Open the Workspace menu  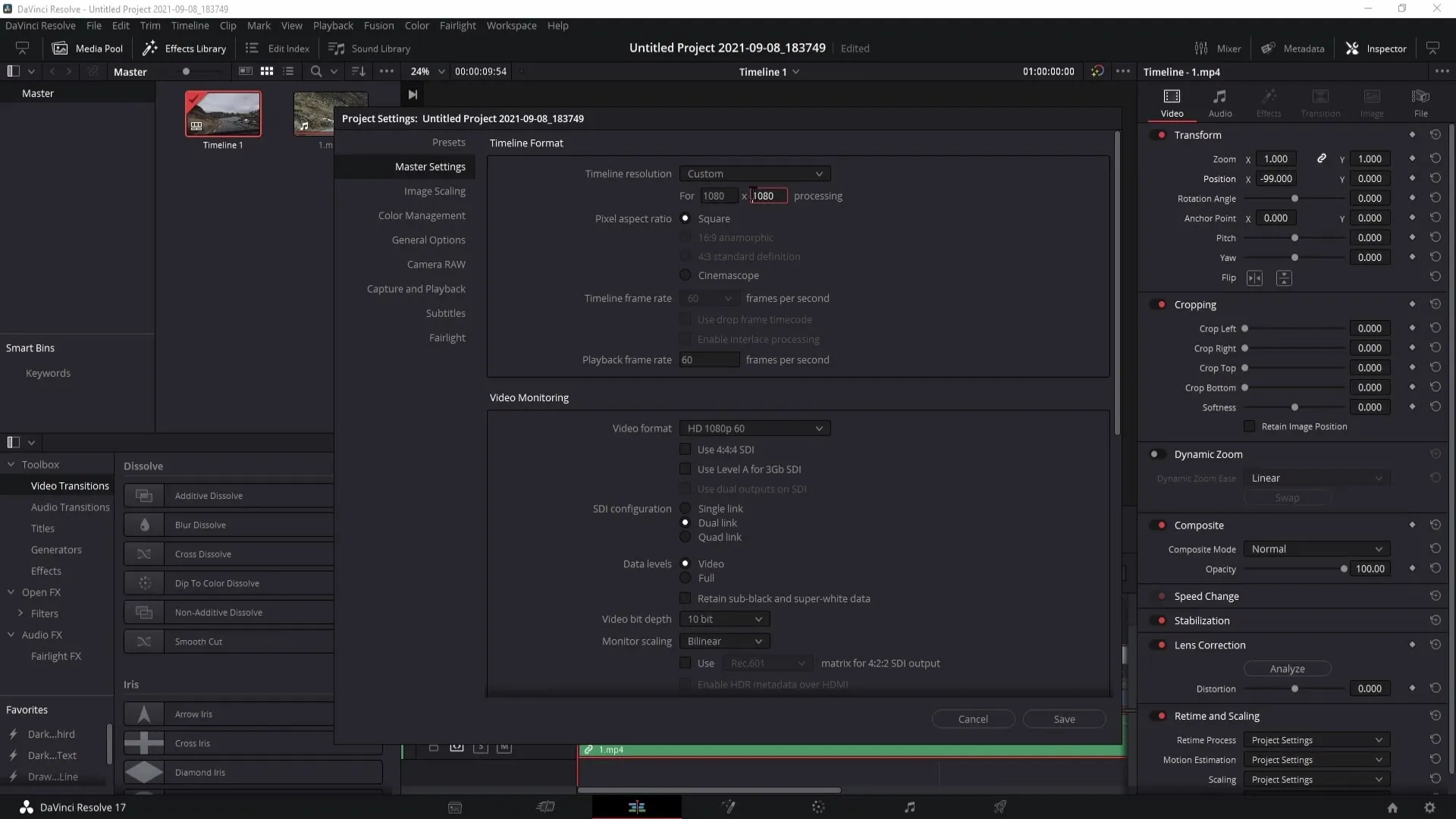point(511,26)
